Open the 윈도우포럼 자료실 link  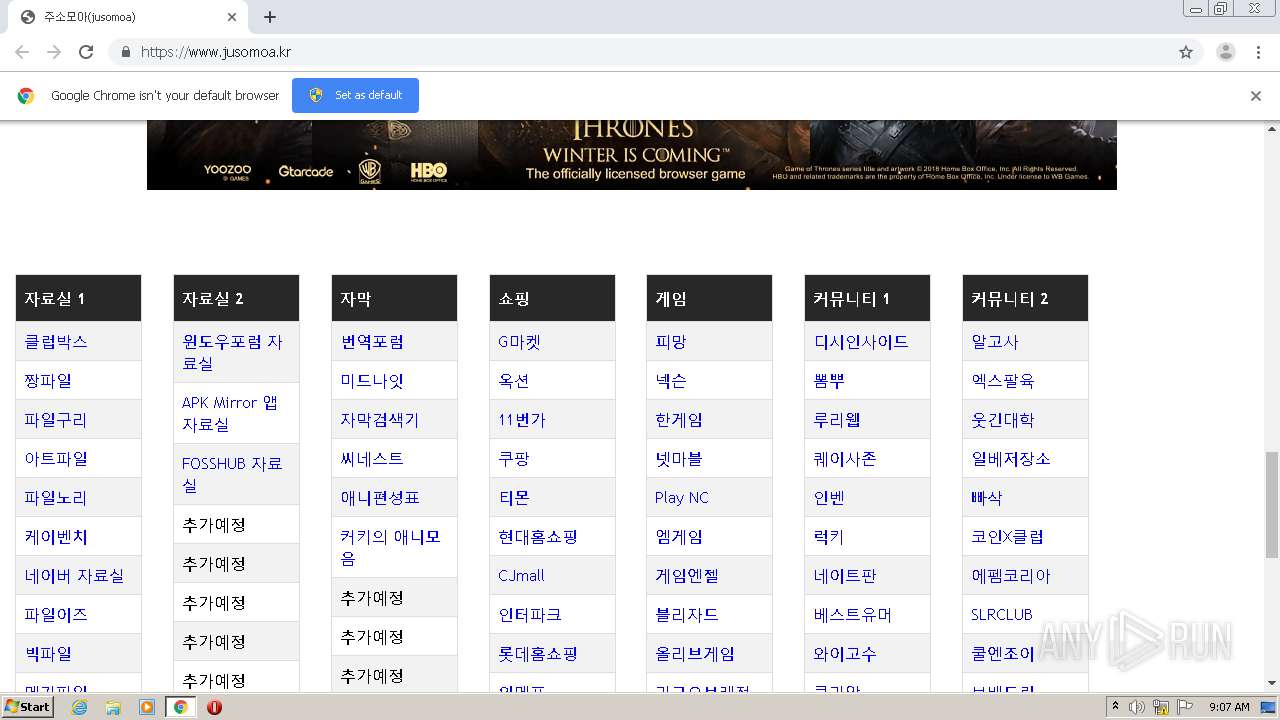[232, 352]
